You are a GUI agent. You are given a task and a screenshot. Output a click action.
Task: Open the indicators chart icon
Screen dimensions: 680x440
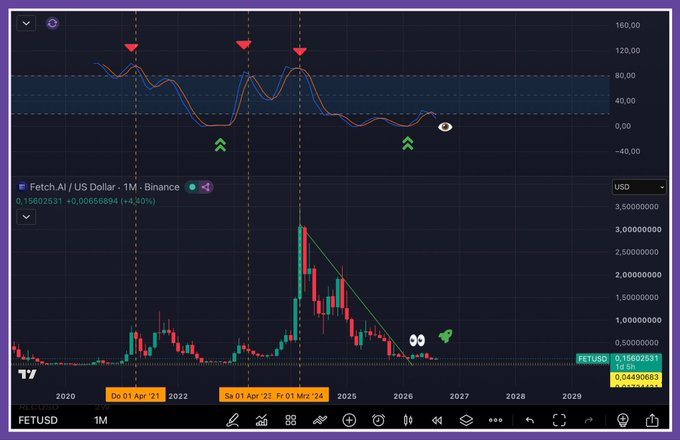click(x=262, y=420)
